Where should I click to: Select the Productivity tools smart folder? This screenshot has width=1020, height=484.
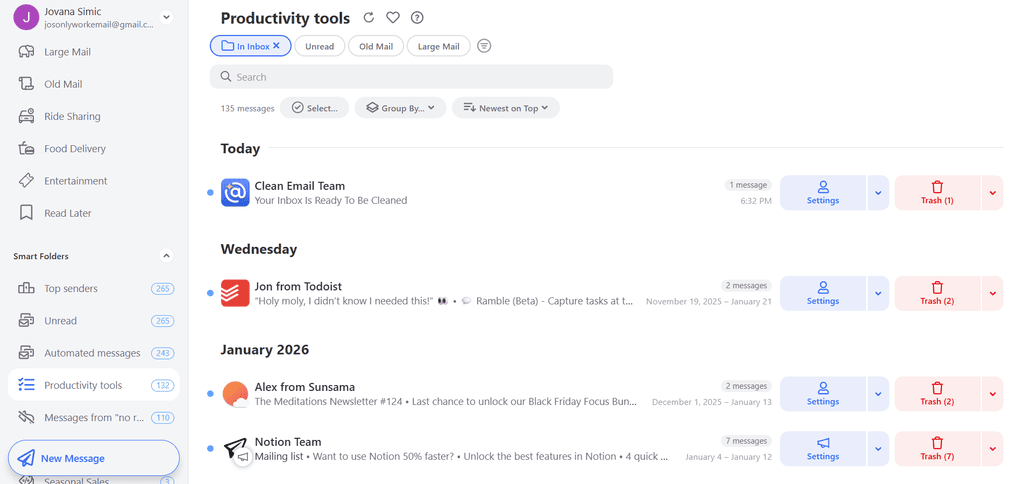pos(94,385)
